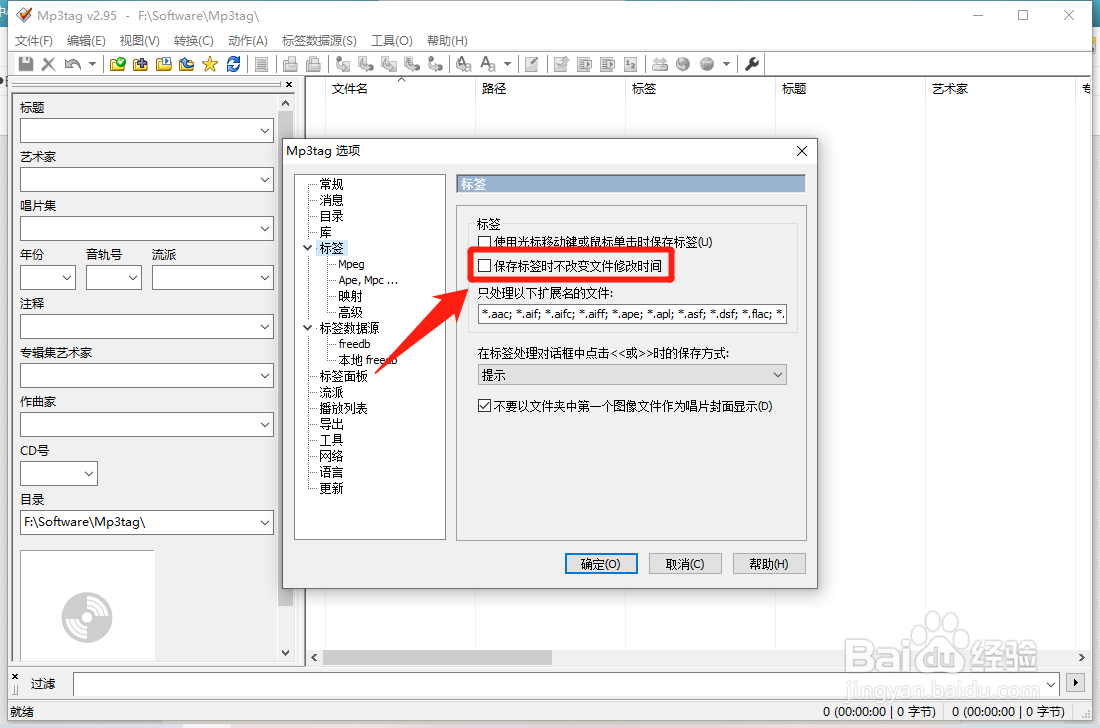Click the Undo arrow icon
Image resolution: width=1100 pixels, height=728 pixels.
click(72, 64)
